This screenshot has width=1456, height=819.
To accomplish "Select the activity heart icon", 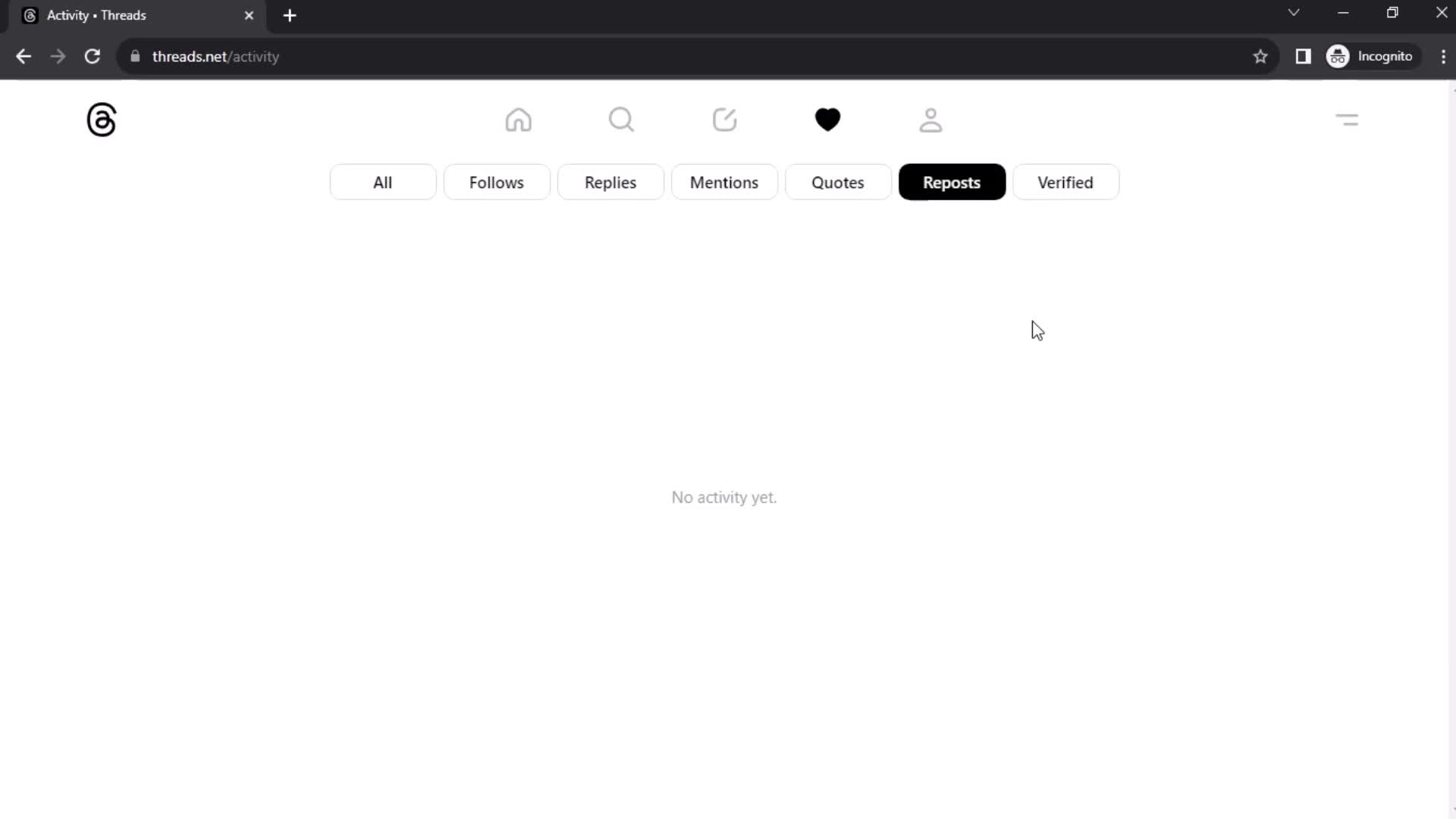I will click(x=828, y=120).
